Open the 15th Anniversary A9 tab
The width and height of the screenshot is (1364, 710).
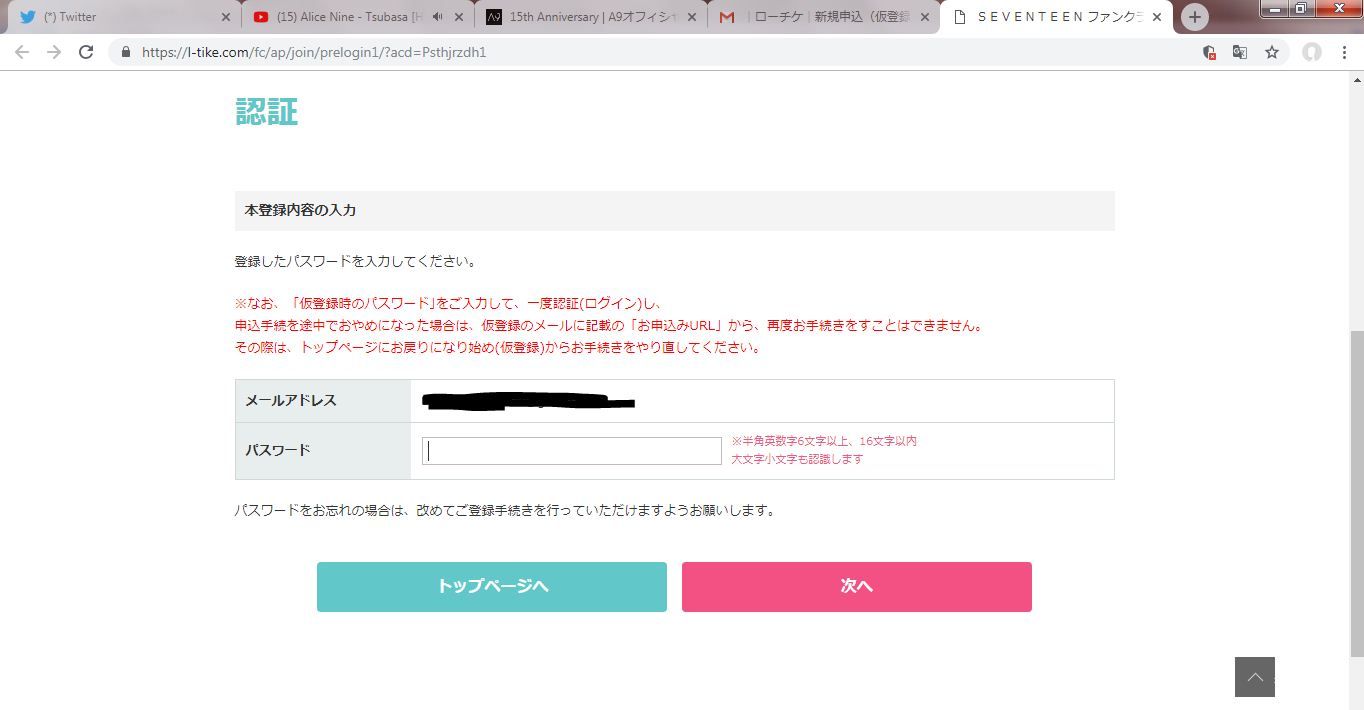click(x=580, y=17)
